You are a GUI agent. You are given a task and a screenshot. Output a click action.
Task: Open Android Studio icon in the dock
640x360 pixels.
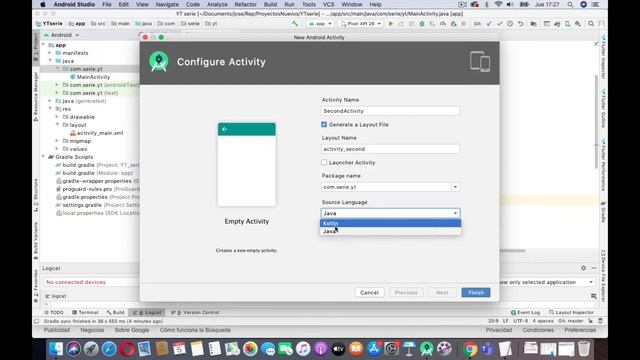click(427, 349)
